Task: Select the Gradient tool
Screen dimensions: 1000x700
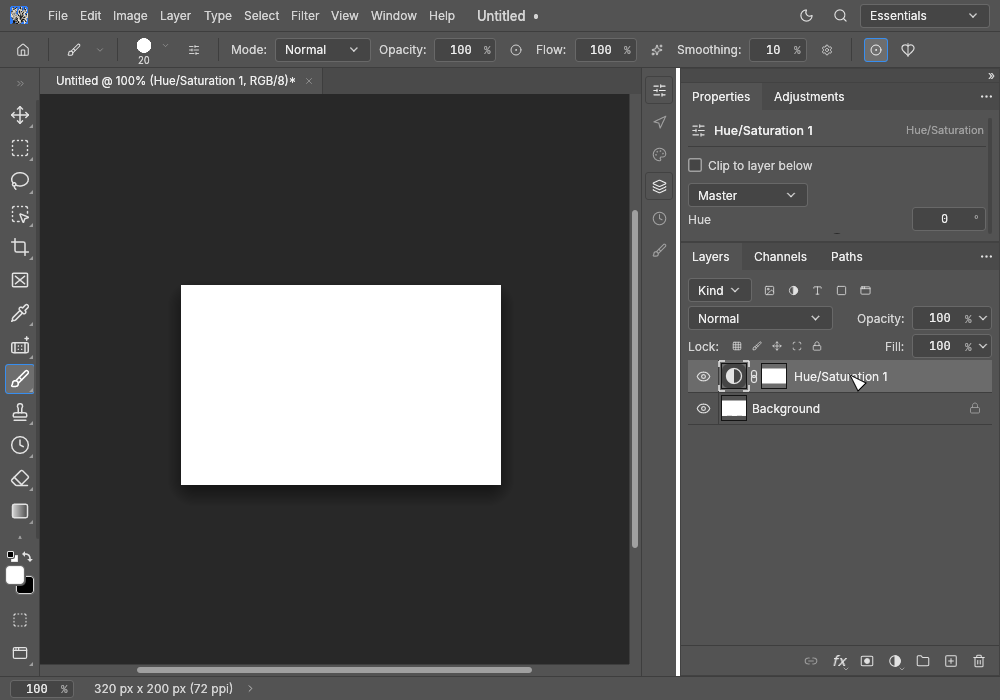Action: tap(20, 511)
